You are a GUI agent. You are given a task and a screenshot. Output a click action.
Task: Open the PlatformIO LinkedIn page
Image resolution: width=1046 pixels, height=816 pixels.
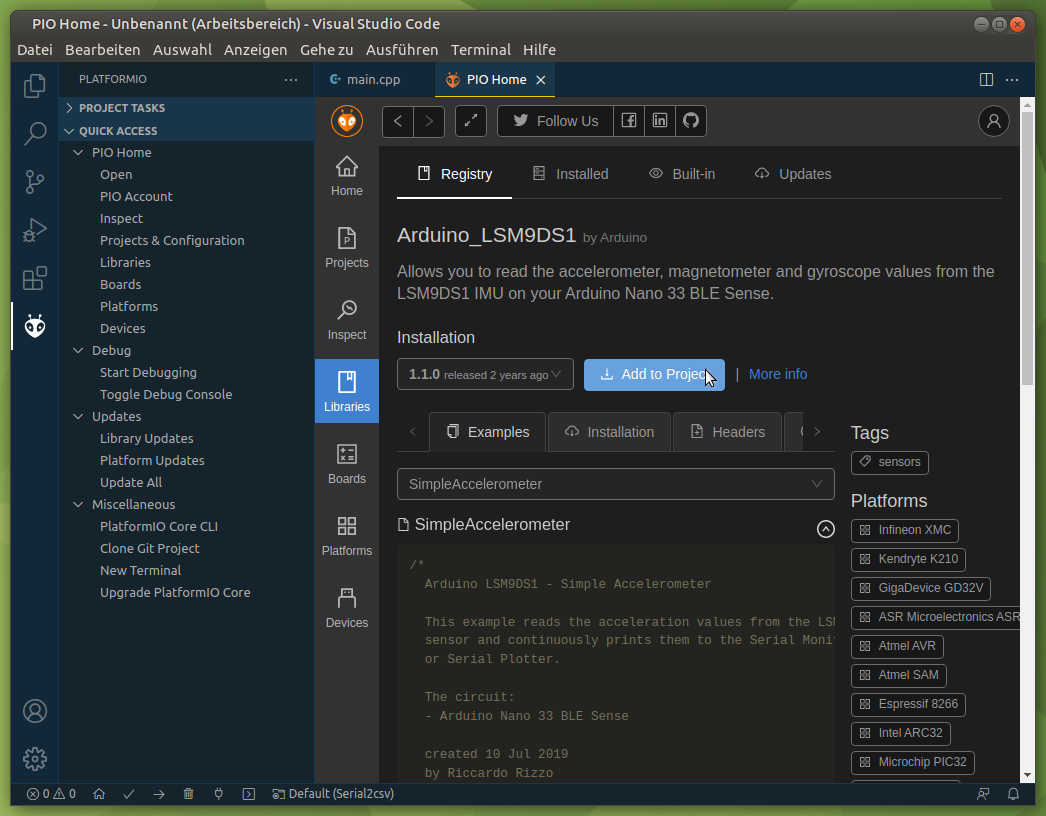pos(660,121)
